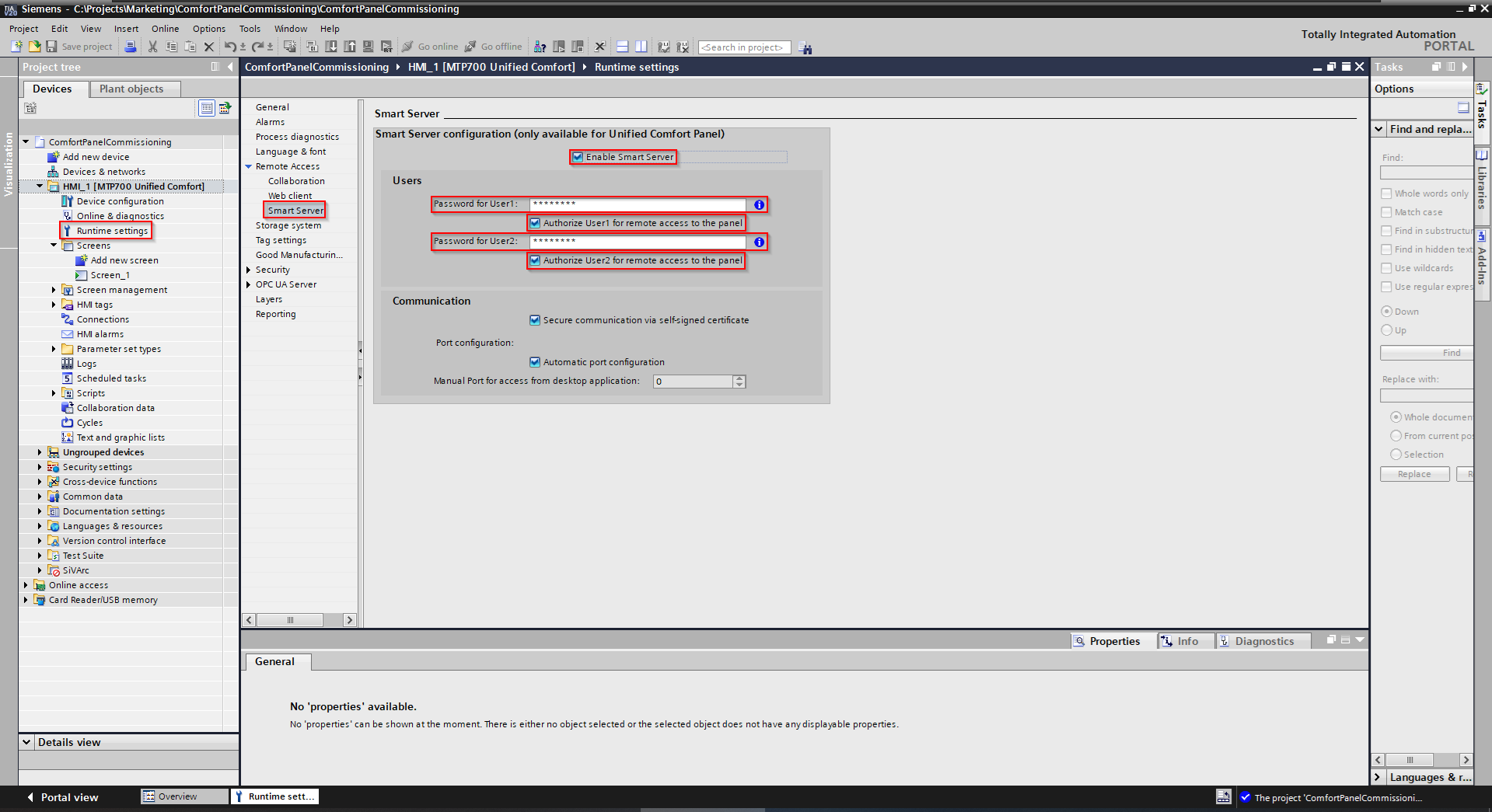Click Go offline in toolbar
The width and height of the screenshot is (1492, 812).
click(494, 47)
